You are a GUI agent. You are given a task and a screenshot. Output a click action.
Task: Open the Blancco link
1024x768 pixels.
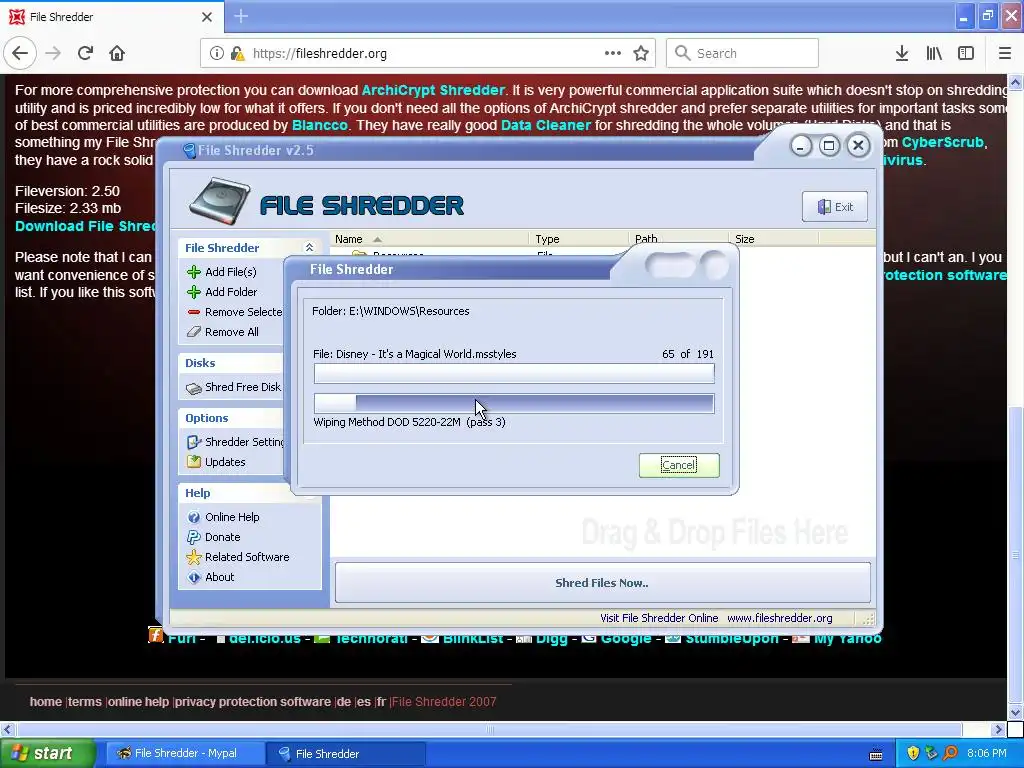(320, 125)
